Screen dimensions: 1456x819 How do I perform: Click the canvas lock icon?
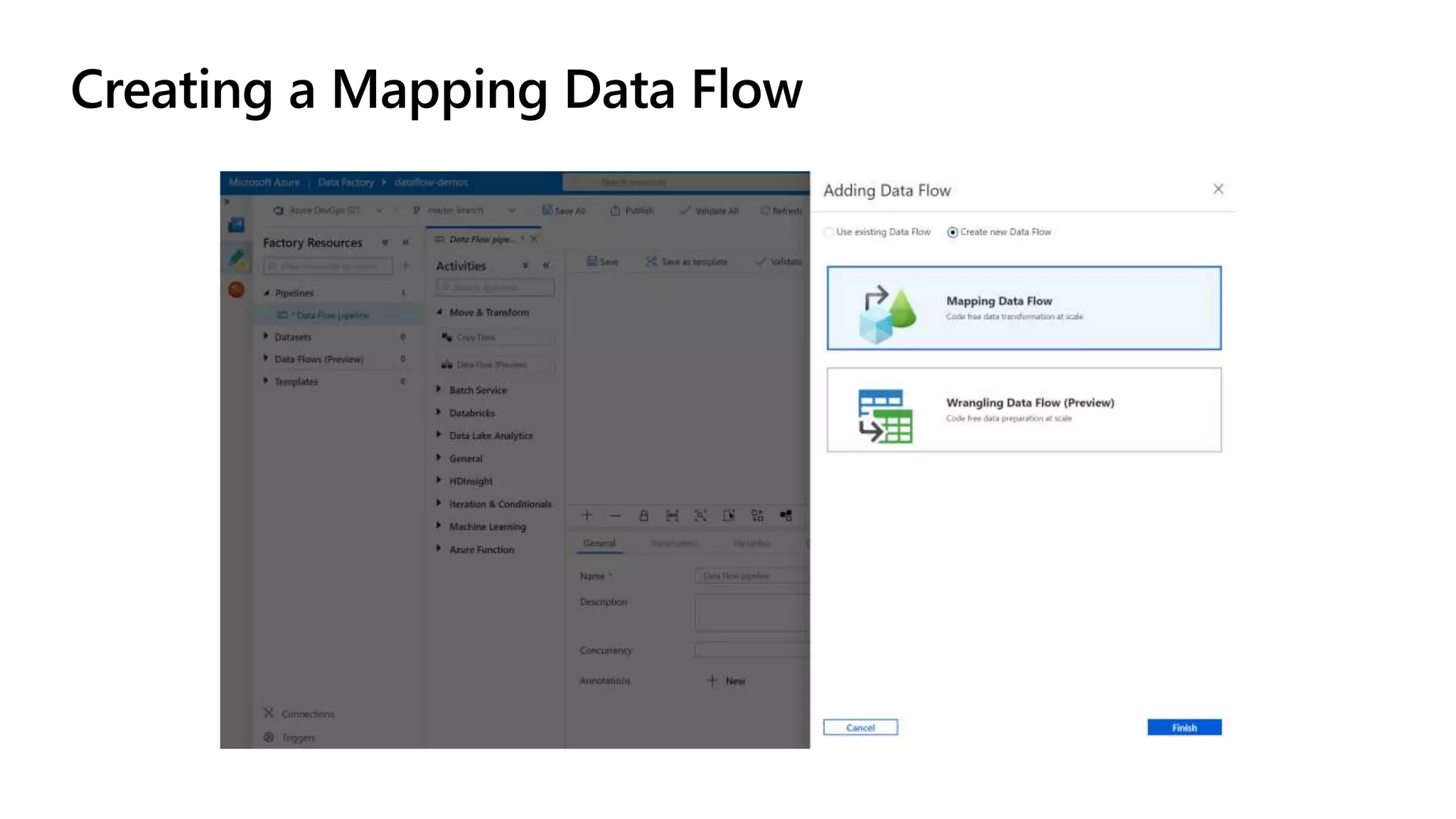pyautogui.click(x=643, y=515)
